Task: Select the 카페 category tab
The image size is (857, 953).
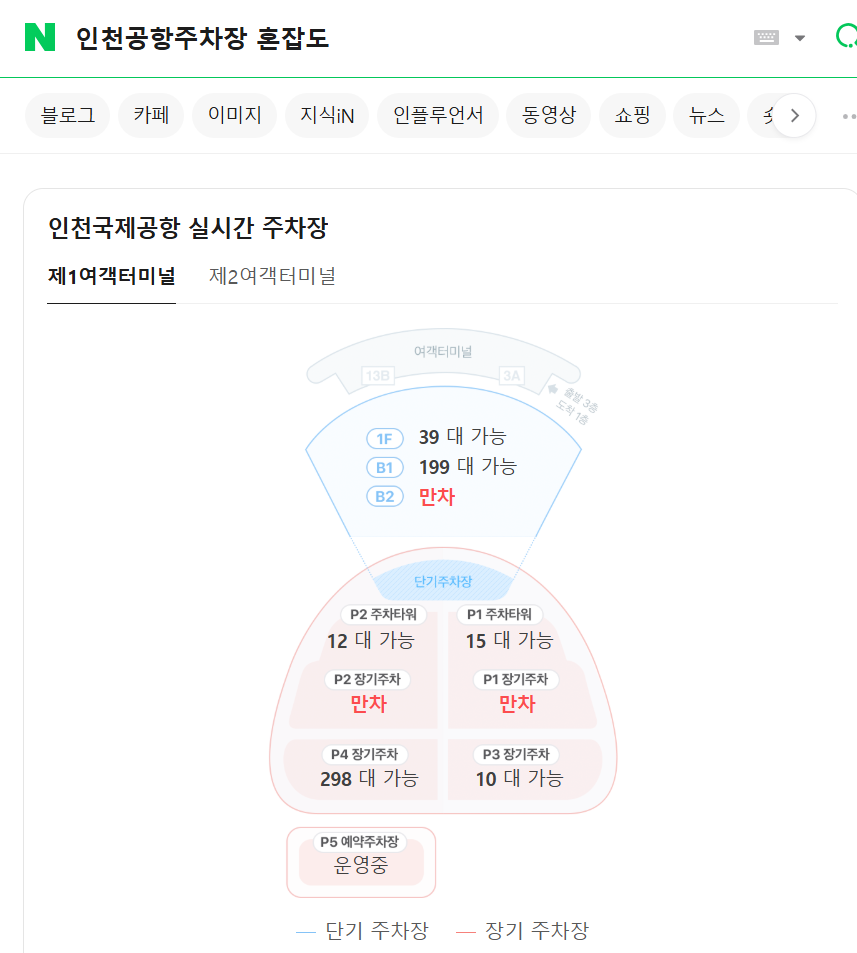Action: click(x=151, y=116)
